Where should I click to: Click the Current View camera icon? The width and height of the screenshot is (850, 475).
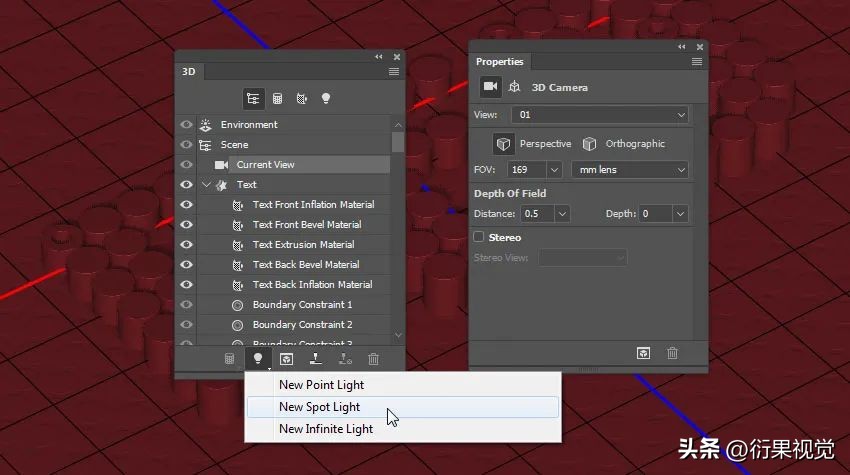(221, 165)
